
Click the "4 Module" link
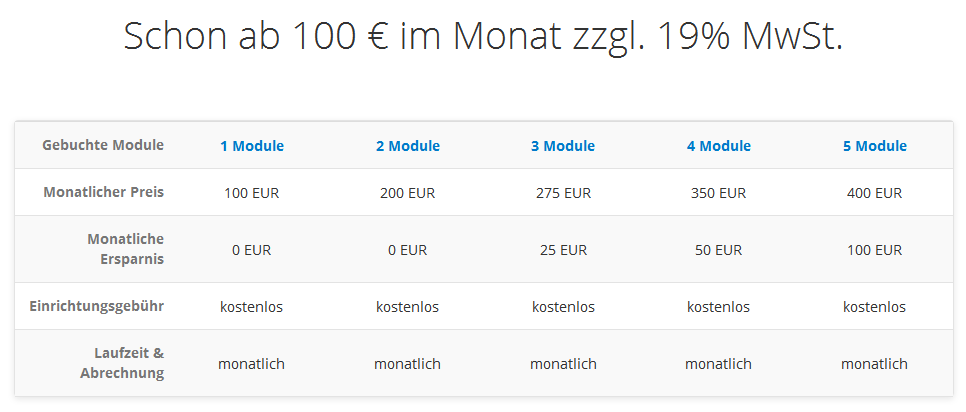point(719,146)
